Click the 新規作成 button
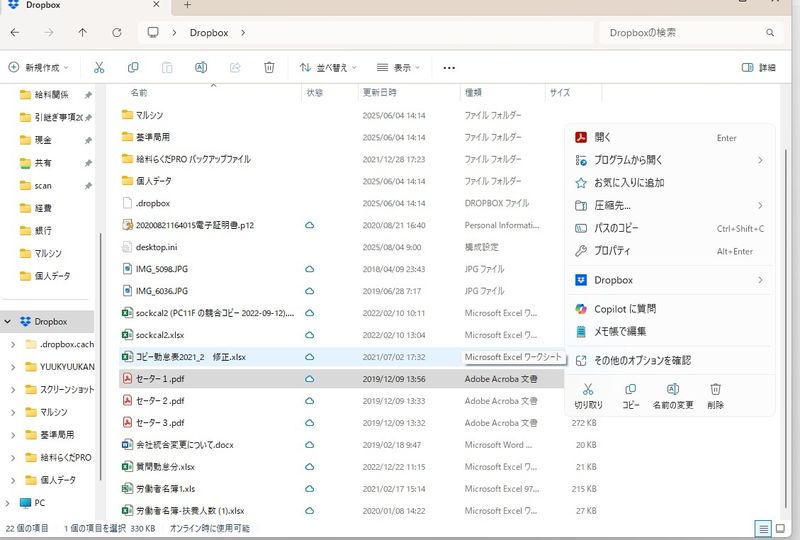Image resolution: width=800 pixels, height=540 pixels. (x=38, y=67)
